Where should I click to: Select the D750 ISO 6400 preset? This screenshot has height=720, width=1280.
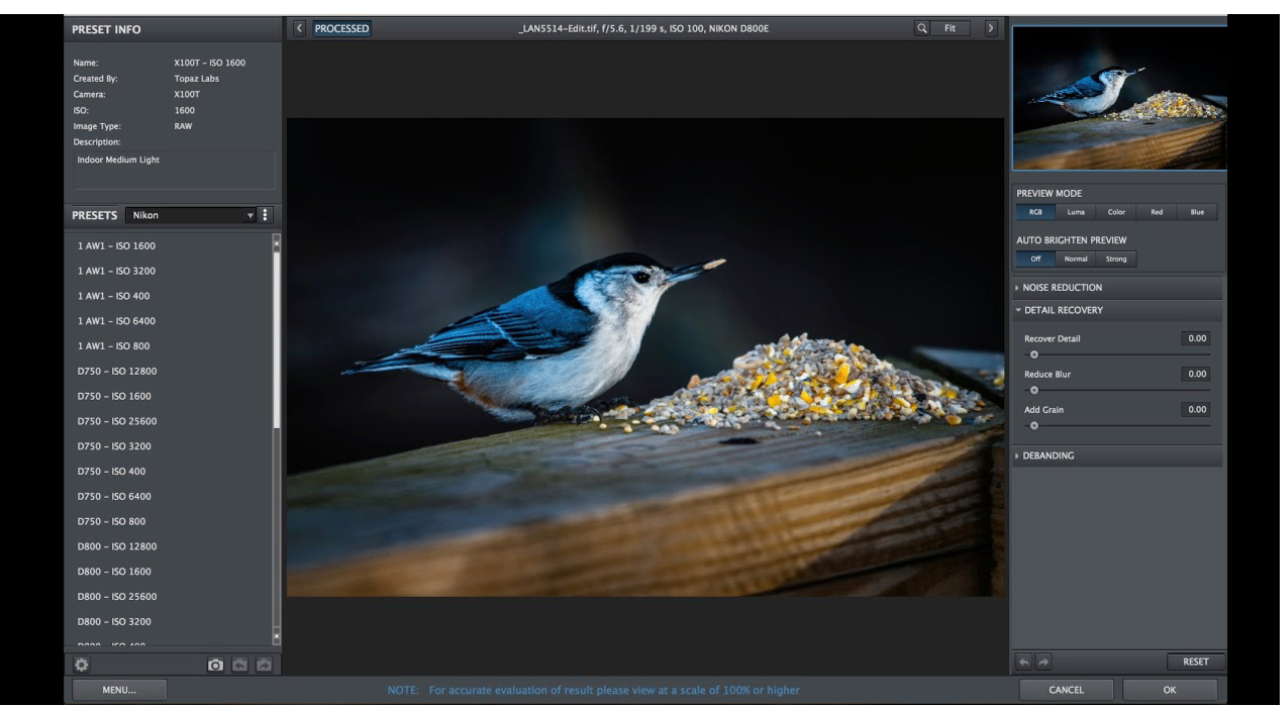(x=113, y=496)
